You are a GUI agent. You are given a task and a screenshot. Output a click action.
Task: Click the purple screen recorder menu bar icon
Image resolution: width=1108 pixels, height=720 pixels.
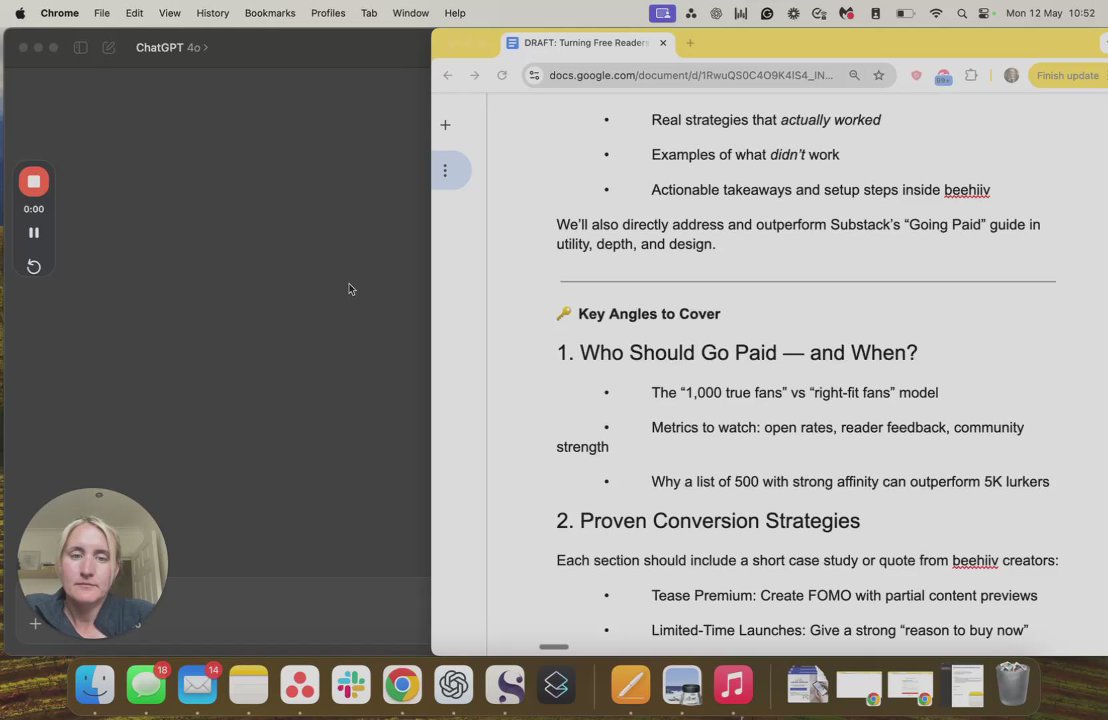point(662,13)
